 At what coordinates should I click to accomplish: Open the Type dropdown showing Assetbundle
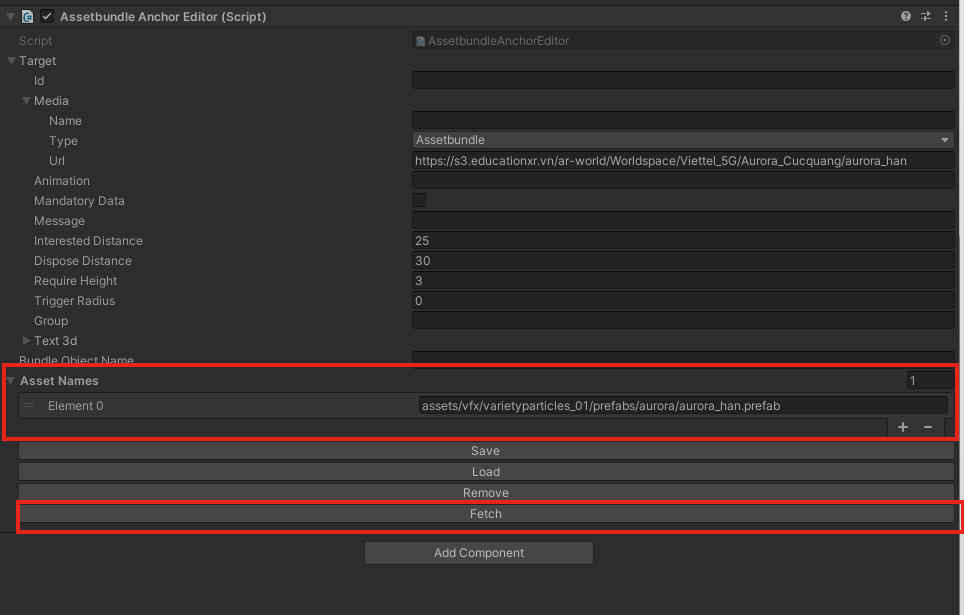[x=683, y=140]
